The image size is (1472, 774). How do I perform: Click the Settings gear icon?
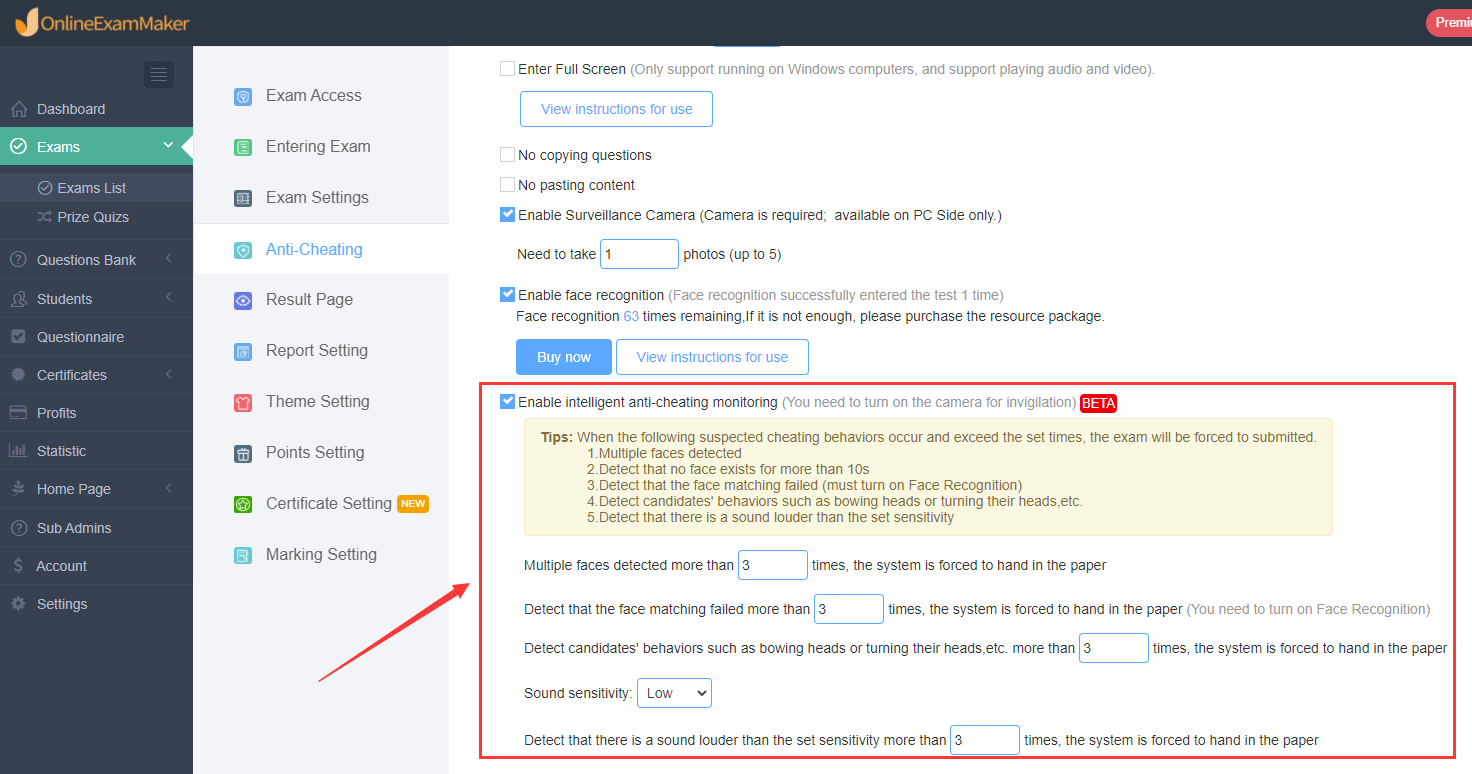click(18, 604)
